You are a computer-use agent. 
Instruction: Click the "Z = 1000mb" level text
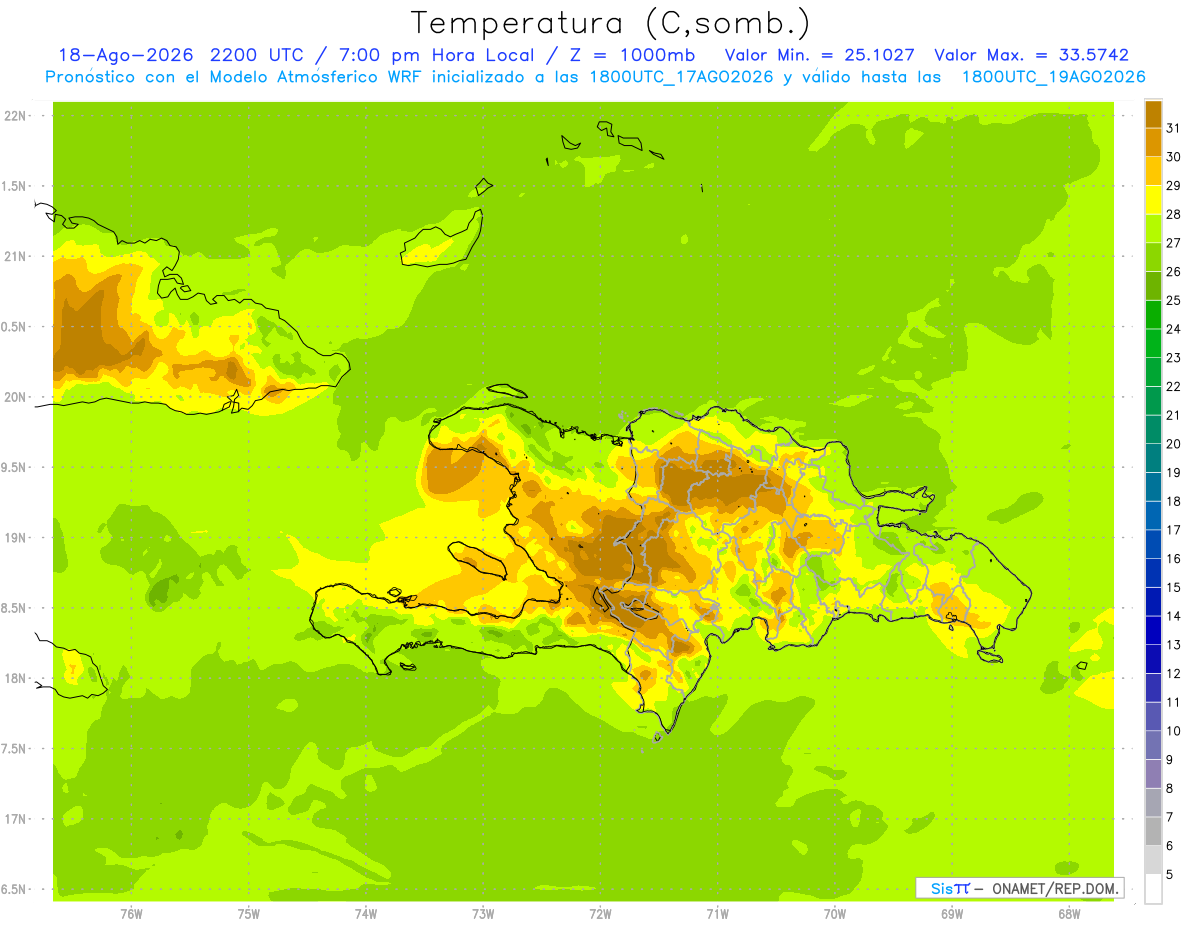(x=632, y=55)
